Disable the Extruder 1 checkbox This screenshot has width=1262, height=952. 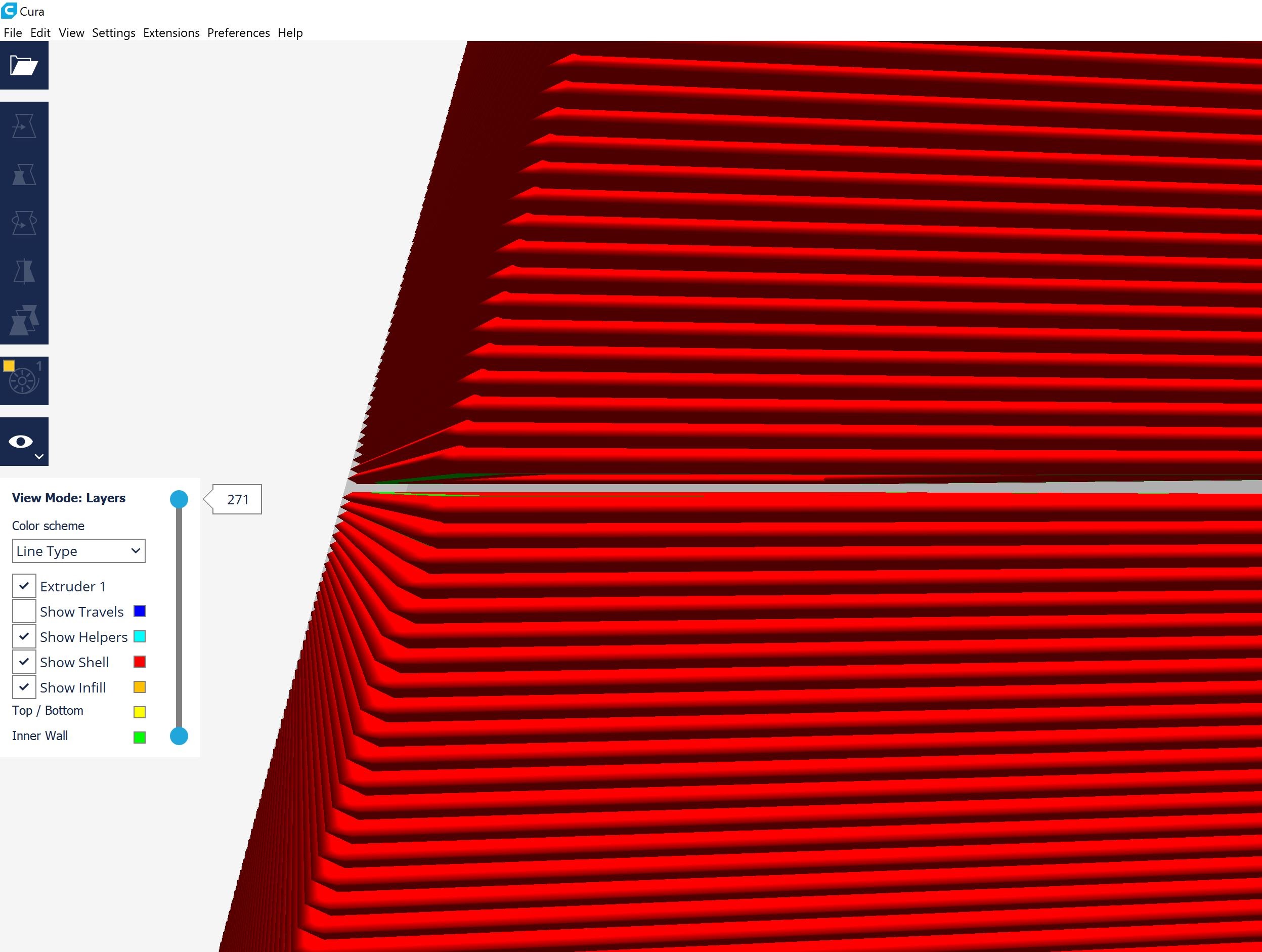coord(24,586)
